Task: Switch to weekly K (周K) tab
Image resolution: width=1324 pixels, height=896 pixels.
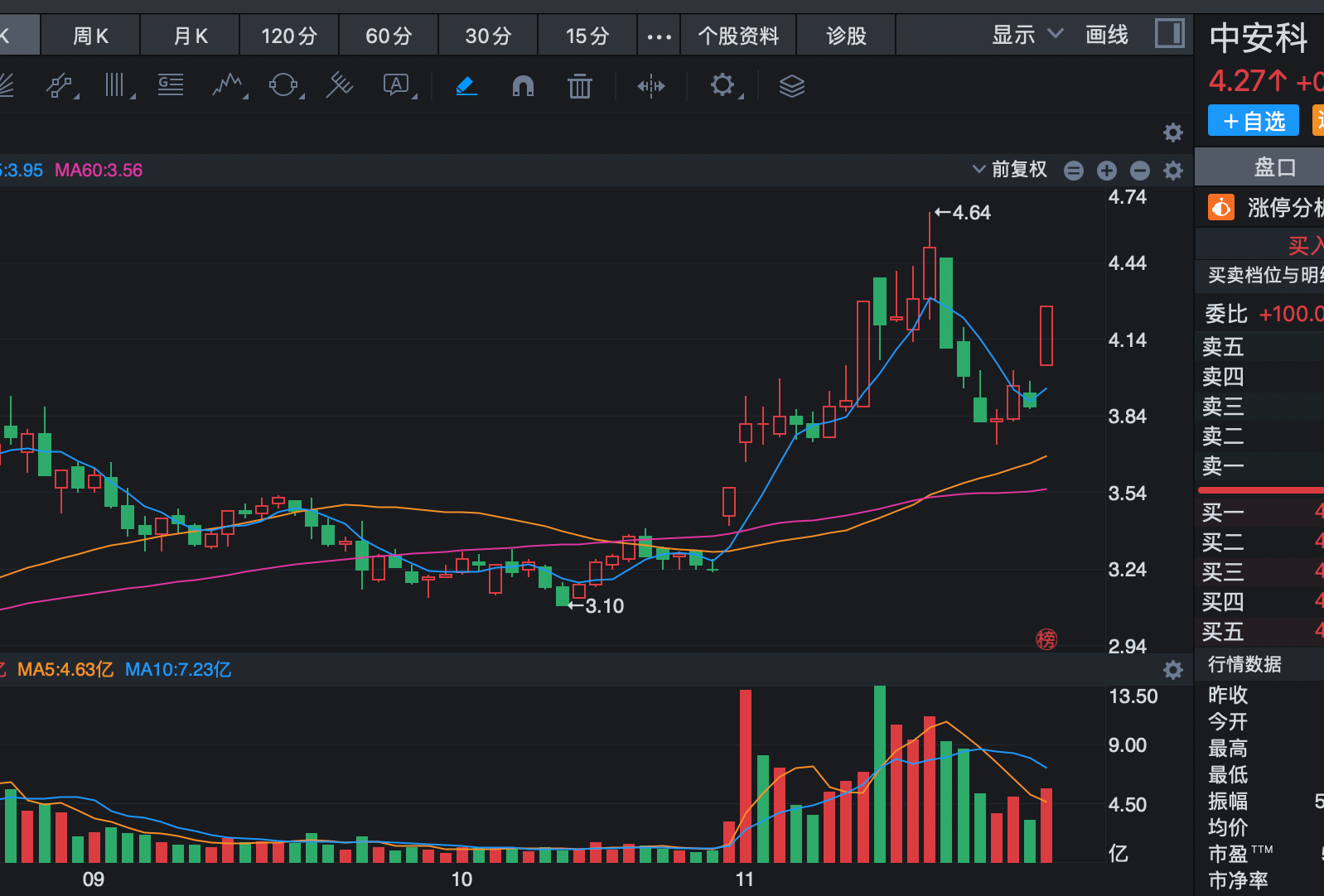Action: [90, 36]
